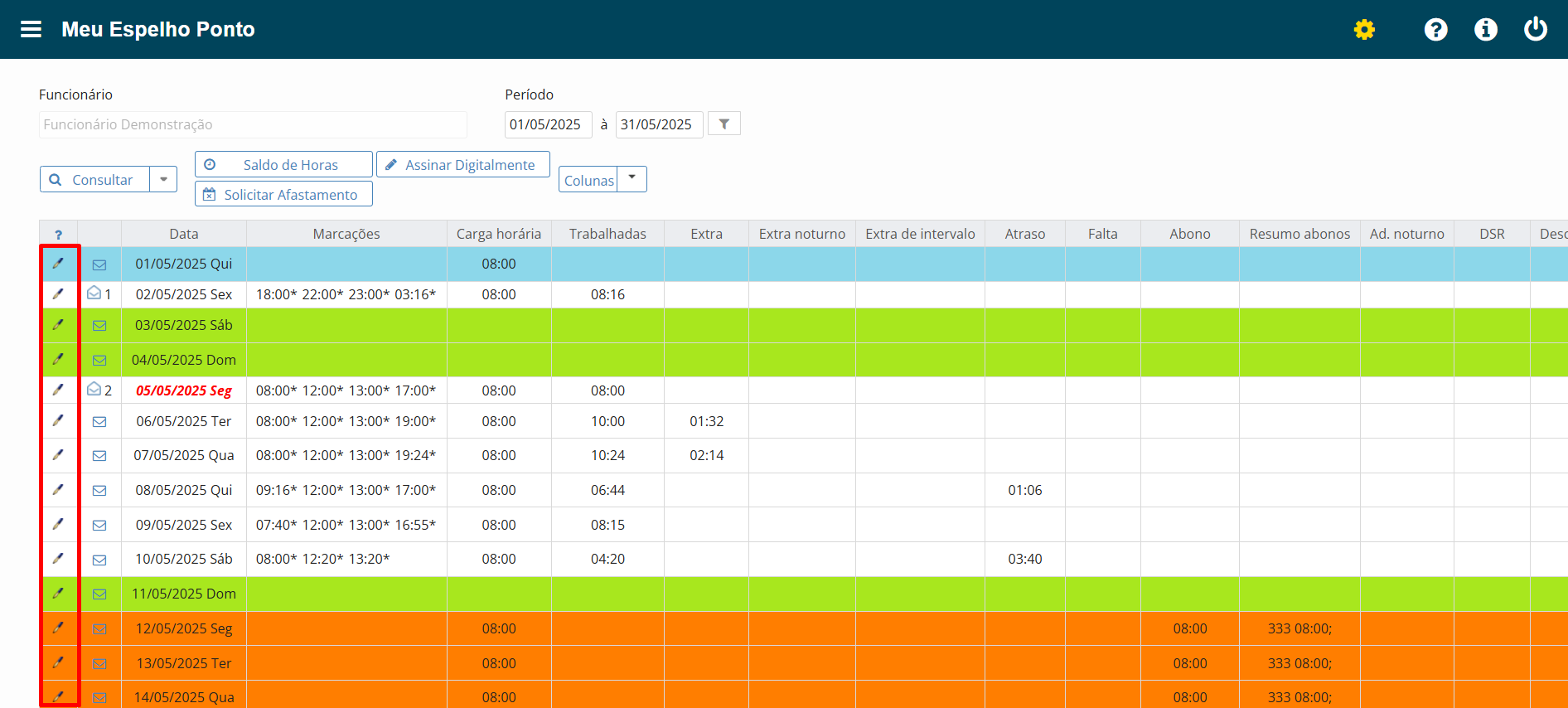The image size is (1568, 708).
Task: Click Assinar Digitalmente button
Action: click(463, 164)
